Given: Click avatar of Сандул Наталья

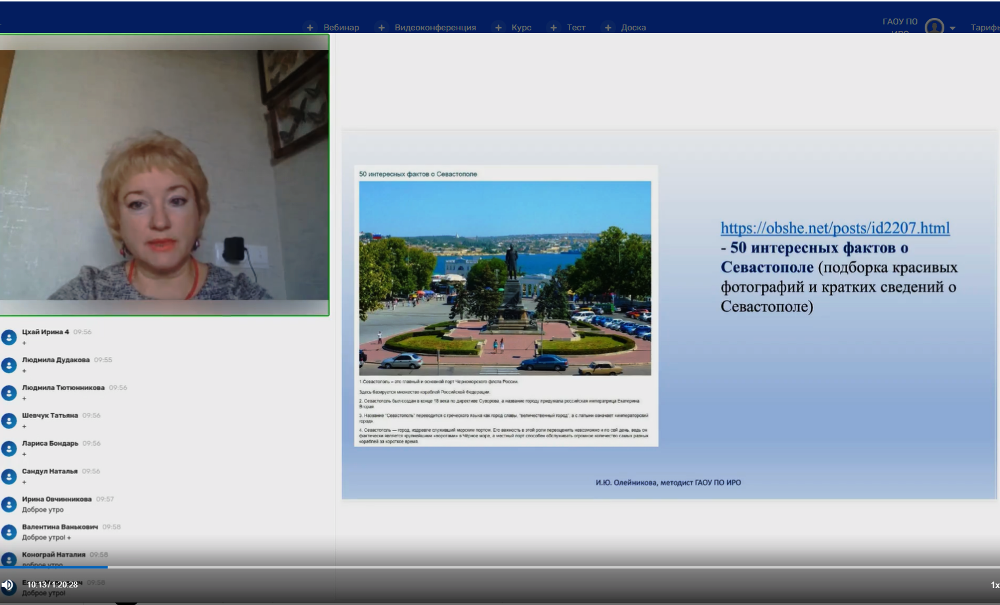Looking at the screenshot, I should 9,477.
